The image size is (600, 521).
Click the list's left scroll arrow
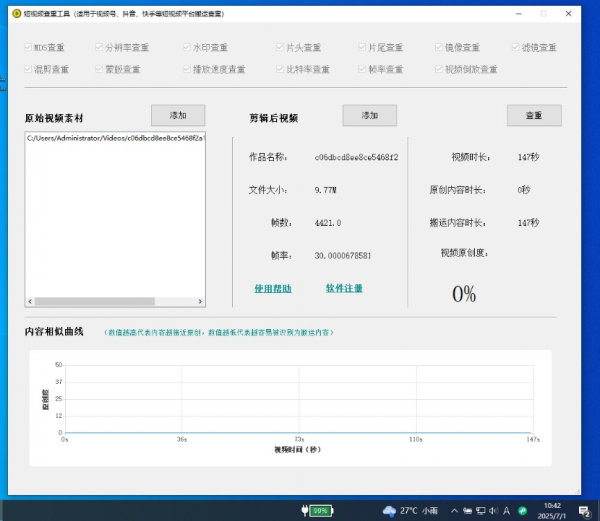30,301
